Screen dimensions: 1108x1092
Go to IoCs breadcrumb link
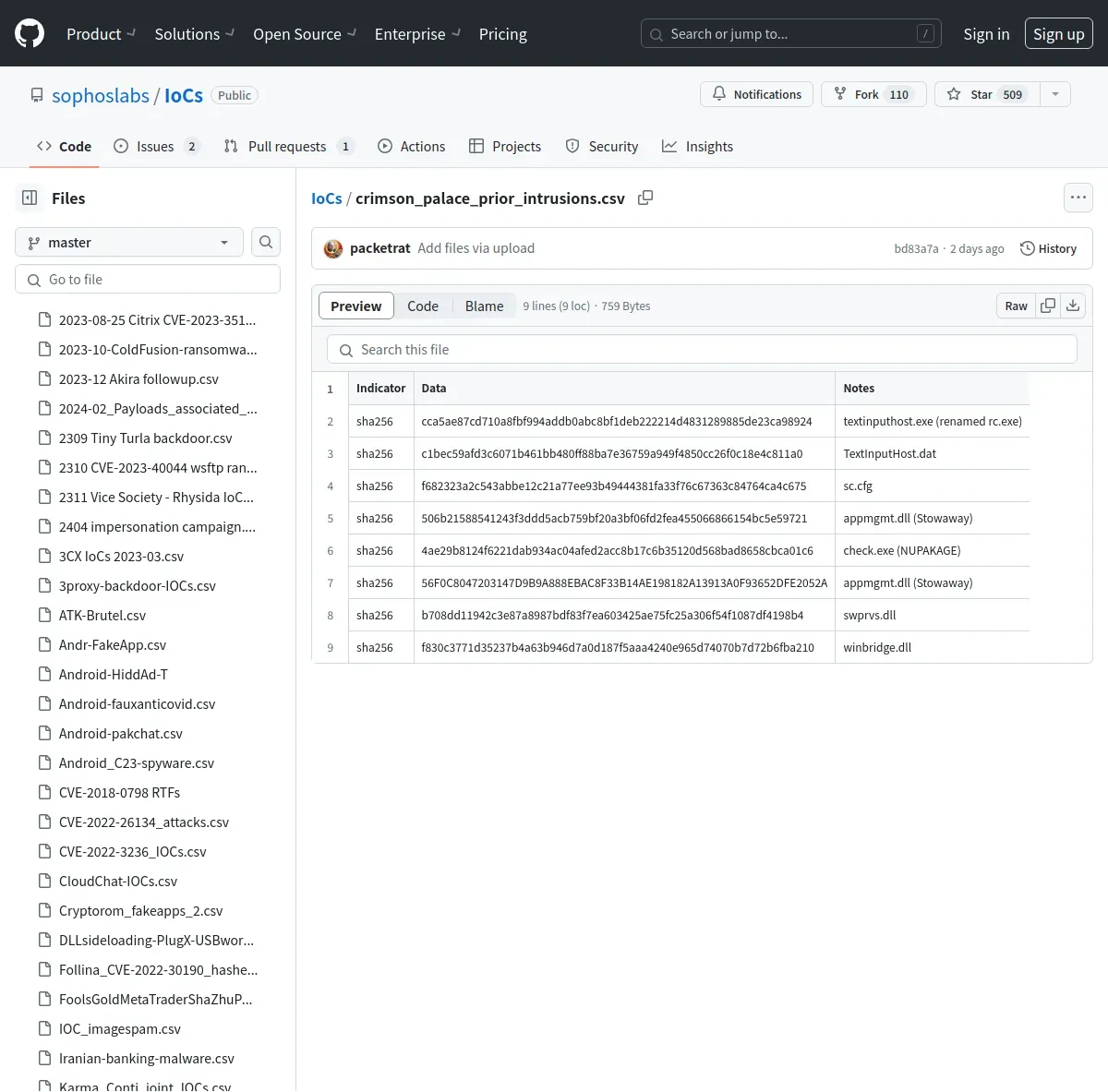(x=327, y=198)
